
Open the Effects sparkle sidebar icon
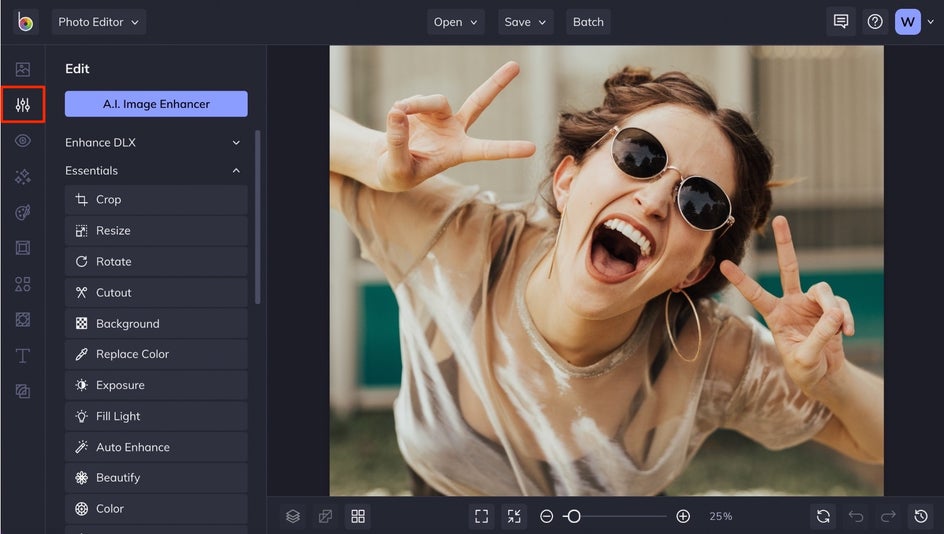click(x=22, y=177)
